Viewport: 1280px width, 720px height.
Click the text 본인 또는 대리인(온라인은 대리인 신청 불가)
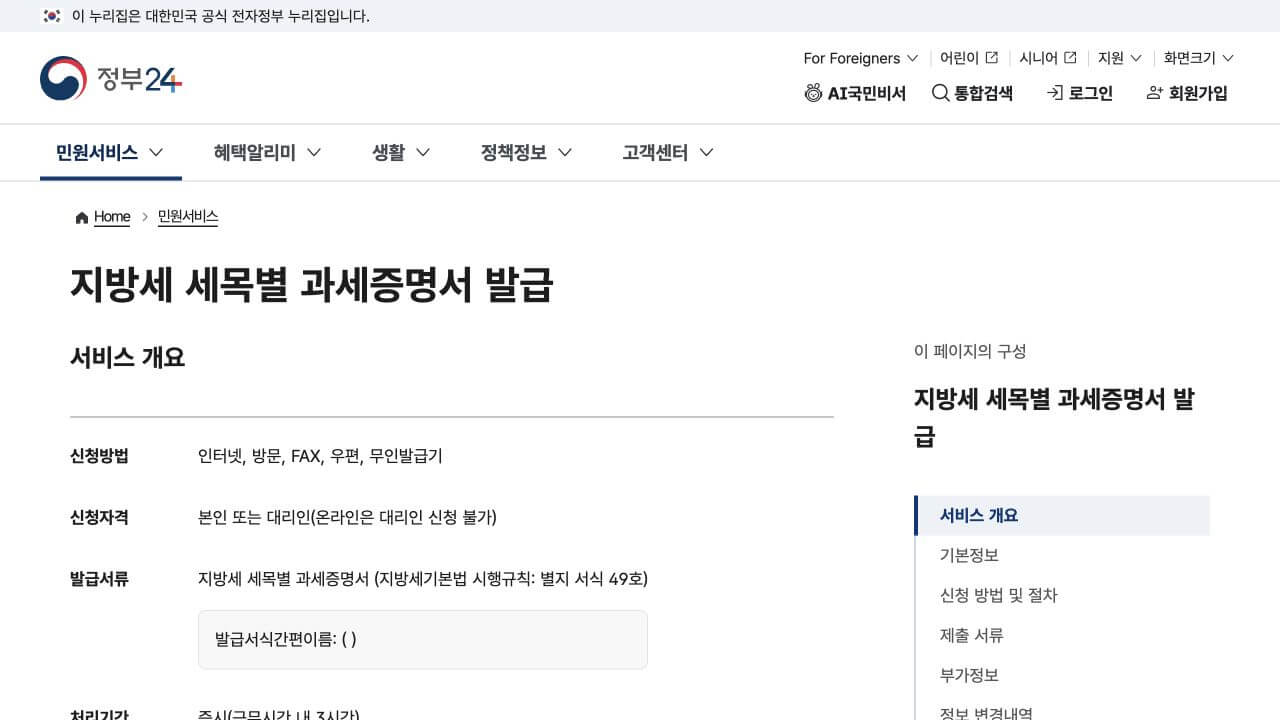click(x=347, y=517)
